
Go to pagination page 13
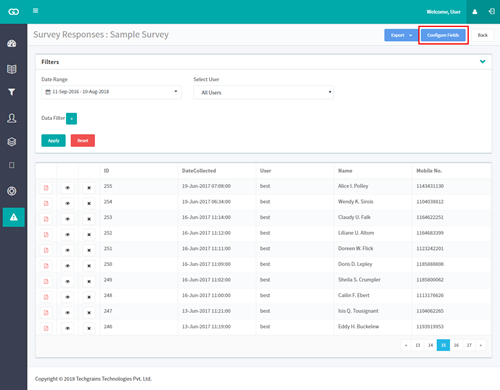click(418, 345)
